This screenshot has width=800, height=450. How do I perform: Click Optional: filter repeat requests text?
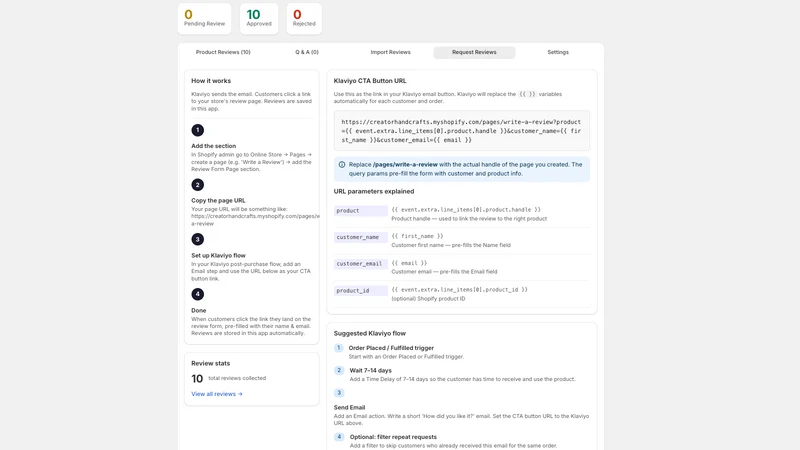pyautogui.click(x=393, y=437)
